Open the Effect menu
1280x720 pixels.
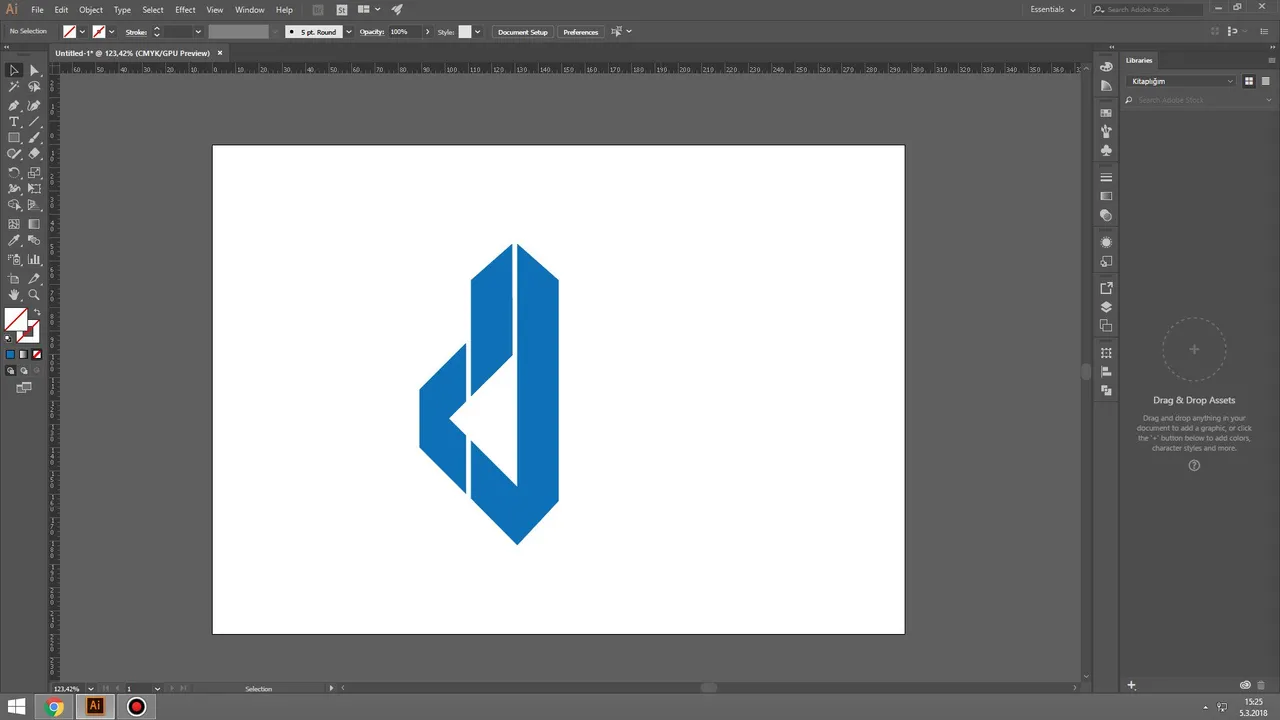coord(185,10)
